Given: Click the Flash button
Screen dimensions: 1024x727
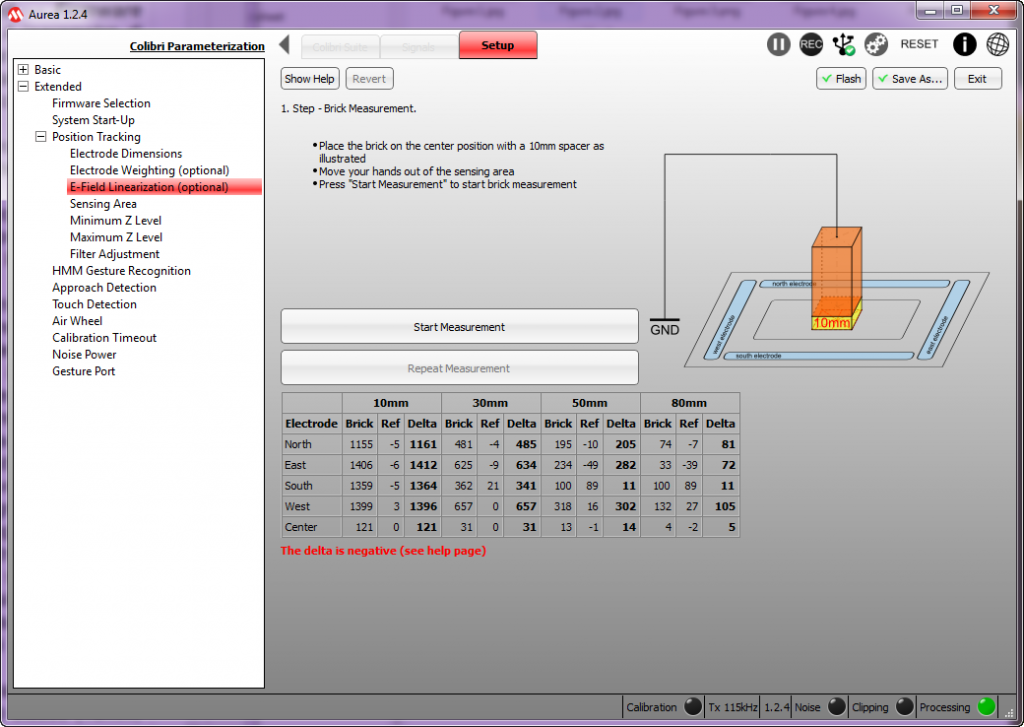Looking at the screenshot, I should point(839,79).
